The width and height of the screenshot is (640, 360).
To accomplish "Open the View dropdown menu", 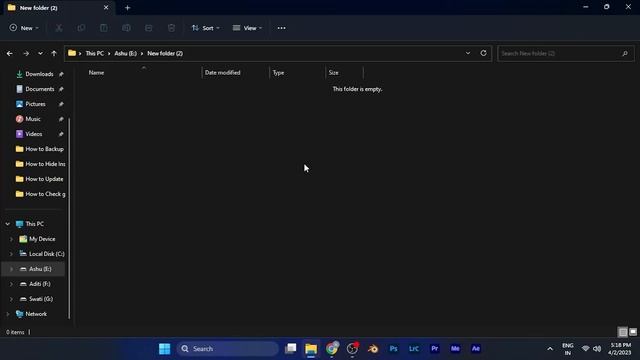I will [x=247, y=28].
